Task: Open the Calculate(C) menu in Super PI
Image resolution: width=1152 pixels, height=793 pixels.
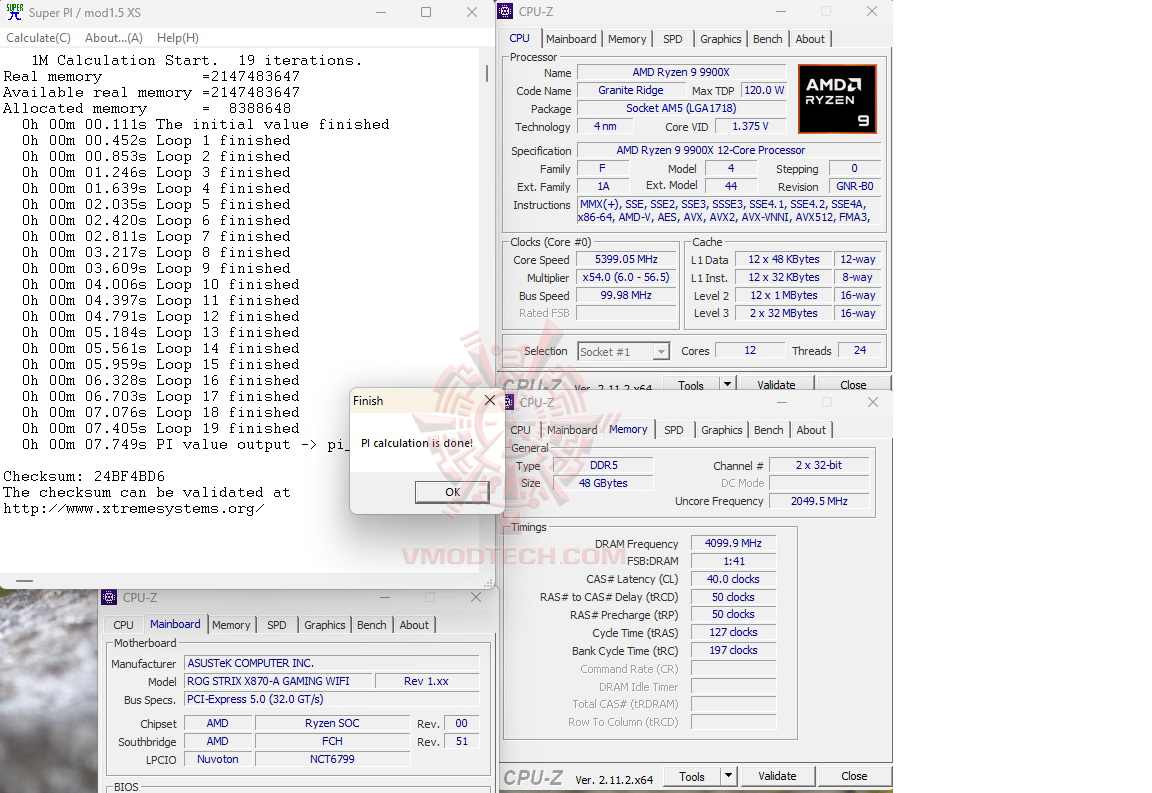Action: (38, 37)
